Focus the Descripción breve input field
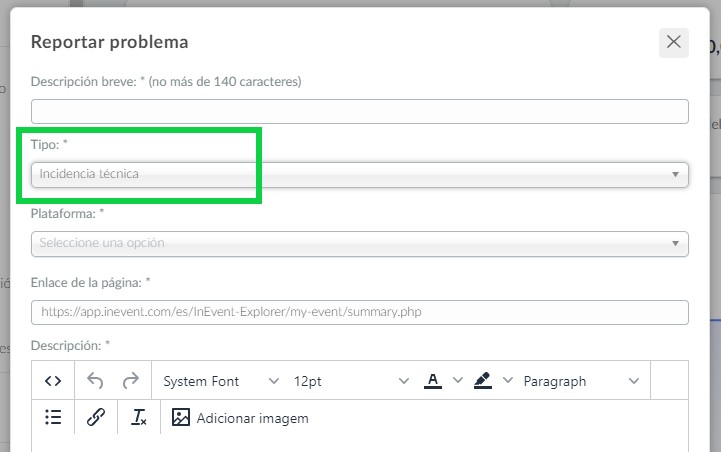The image size is (721, 452). 360,111
